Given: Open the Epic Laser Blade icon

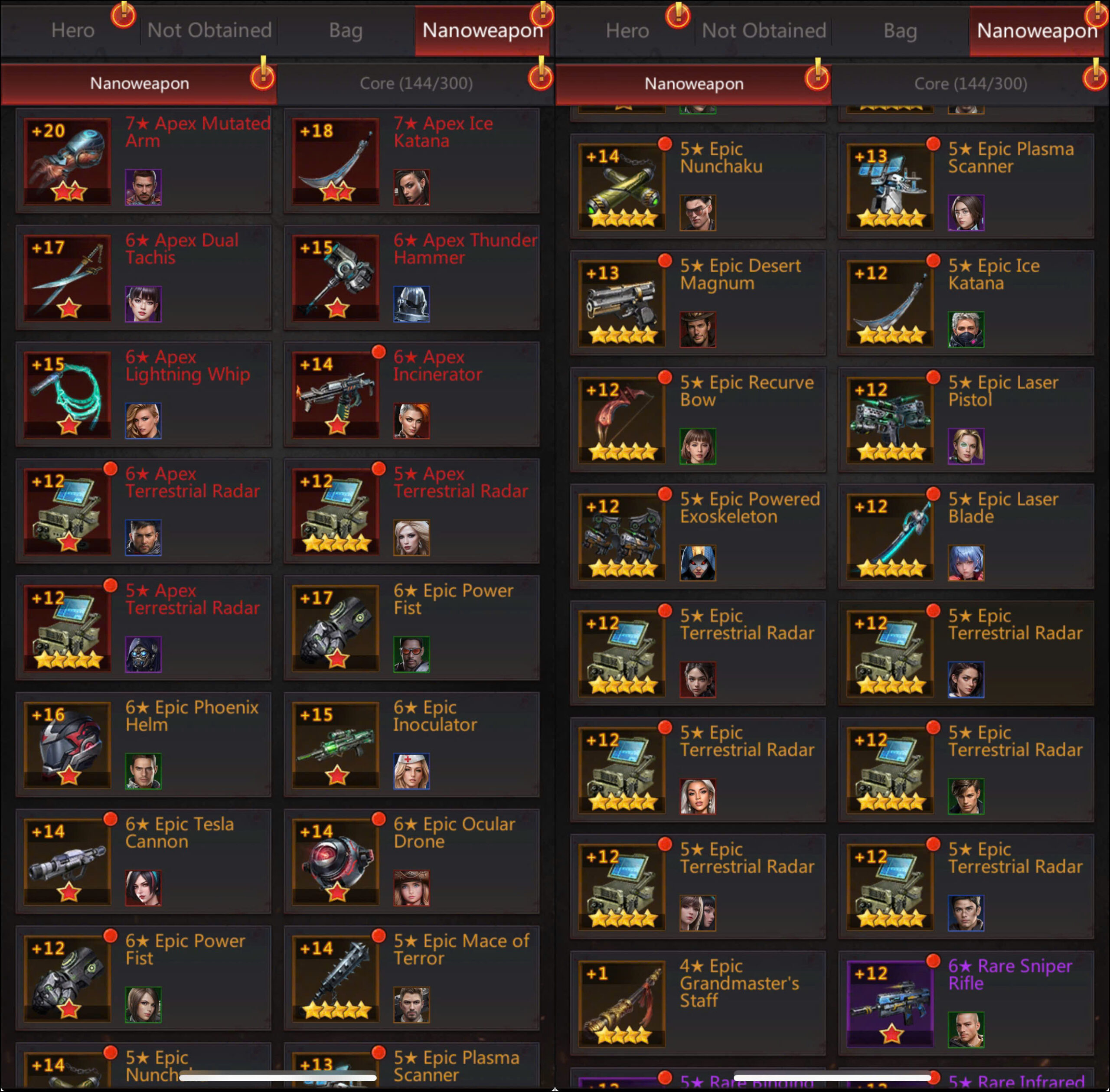Looking at the screenshot, I should pos(891,537).
